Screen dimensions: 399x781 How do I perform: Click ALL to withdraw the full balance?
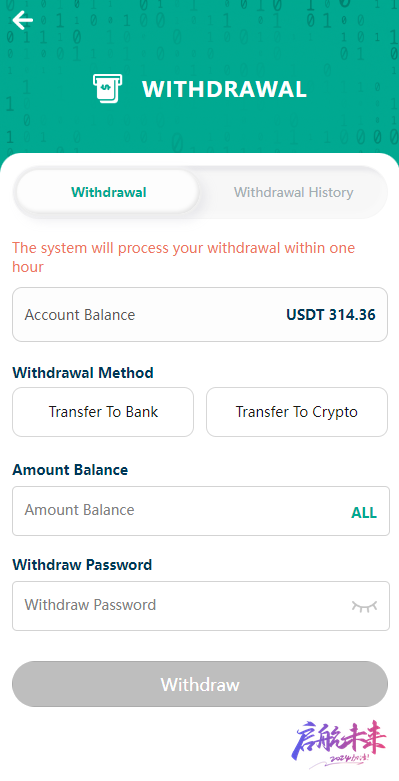(x=364, y=513)
